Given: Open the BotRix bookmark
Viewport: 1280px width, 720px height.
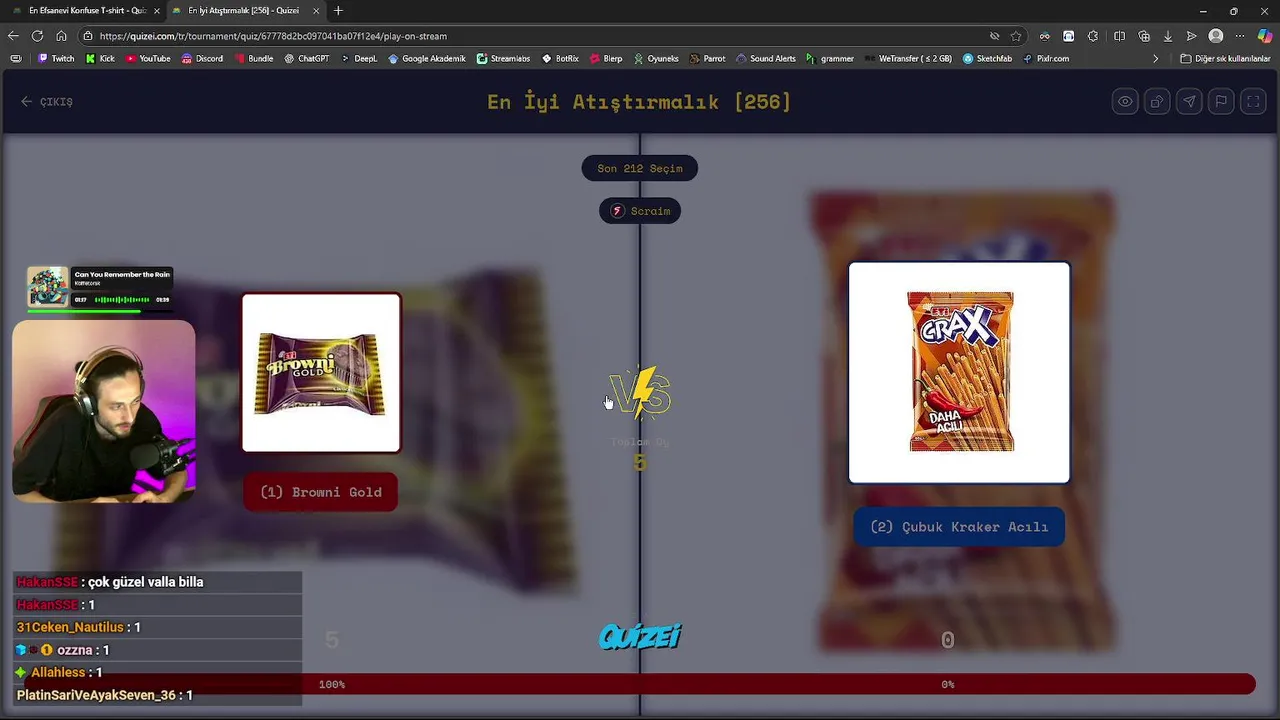Looking at the screenshot, I should click(560, 58).
